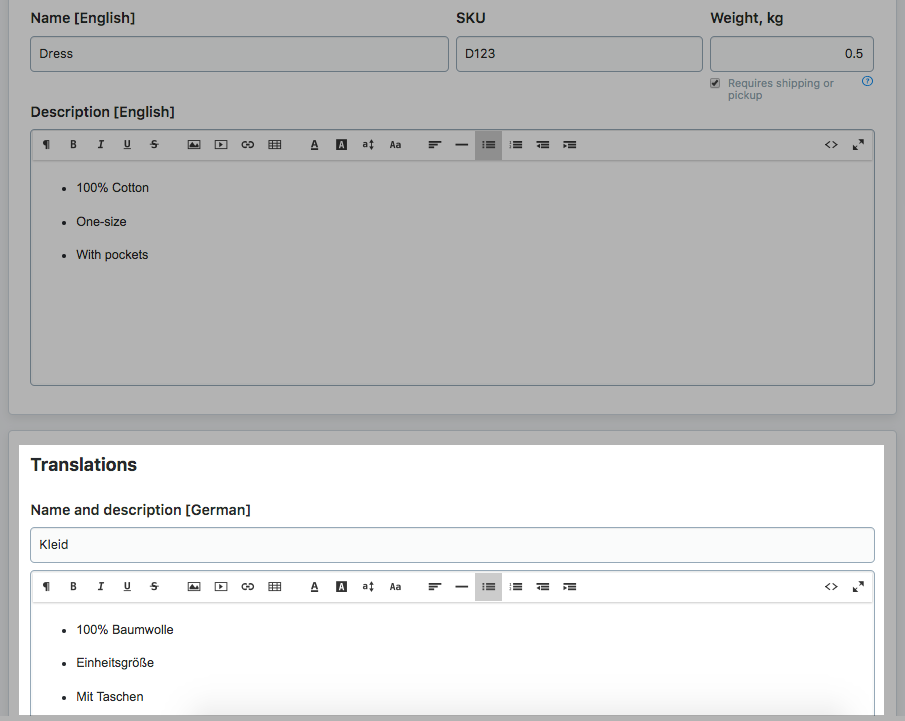Insert image in German description editor

click(194, 587)
